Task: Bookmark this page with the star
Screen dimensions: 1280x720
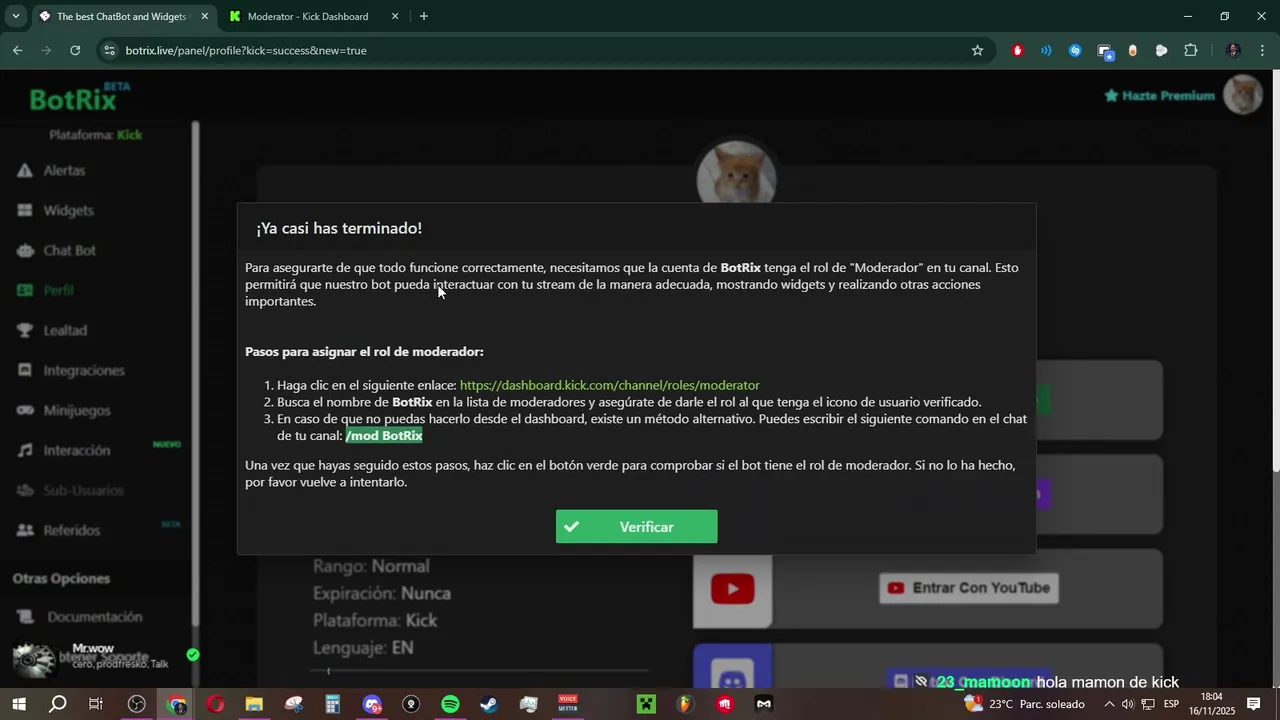Action: click(x=977, y=50)
